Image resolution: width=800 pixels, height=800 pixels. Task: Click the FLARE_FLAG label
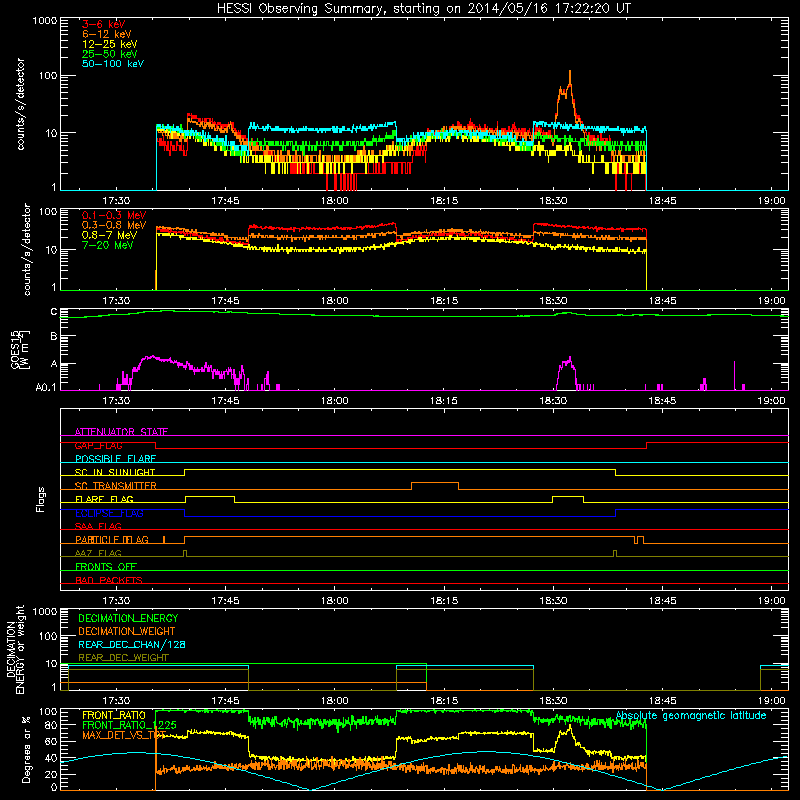point(104,499)
